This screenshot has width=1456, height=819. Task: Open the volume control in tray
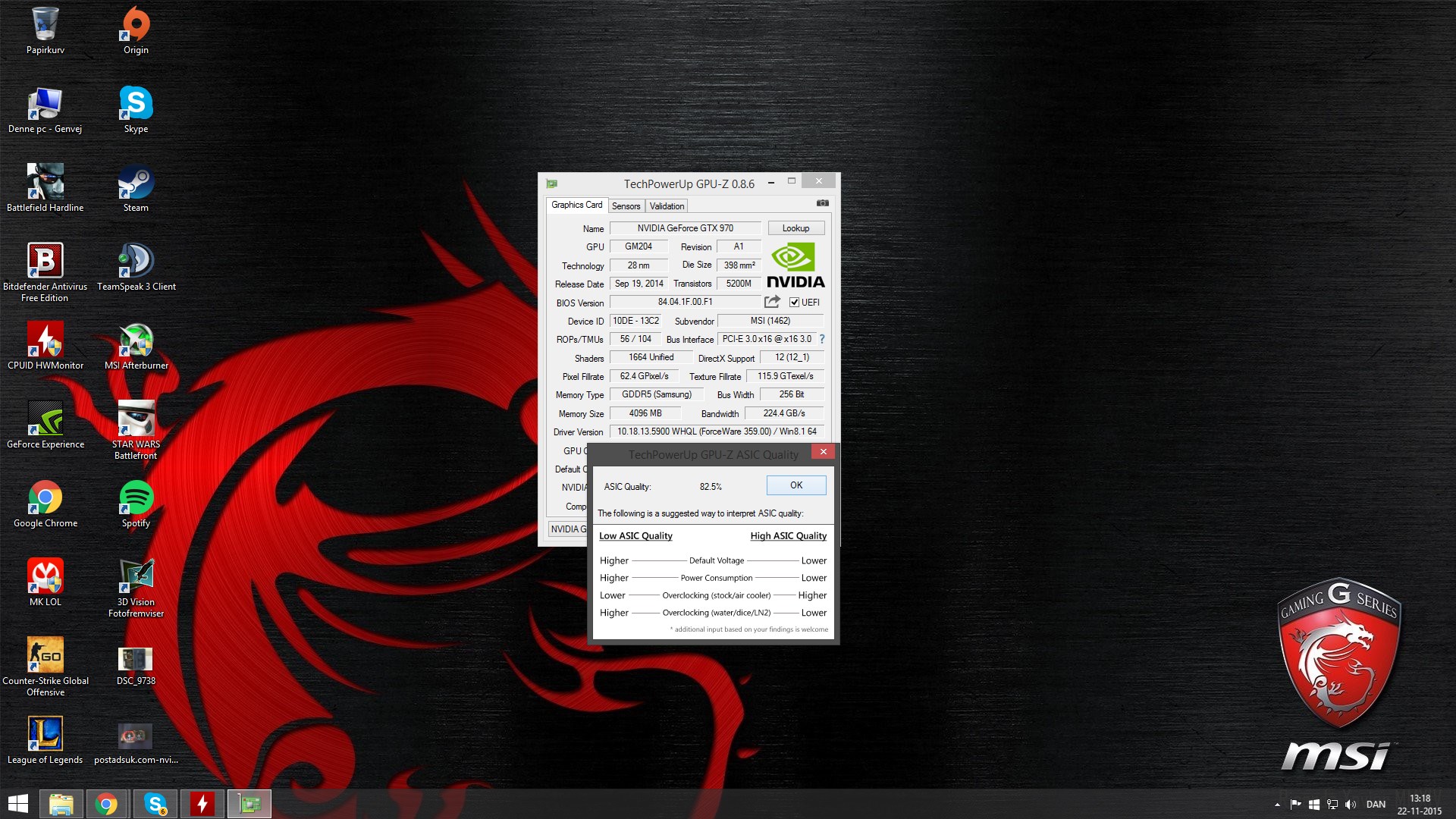tap(1351, 805)
